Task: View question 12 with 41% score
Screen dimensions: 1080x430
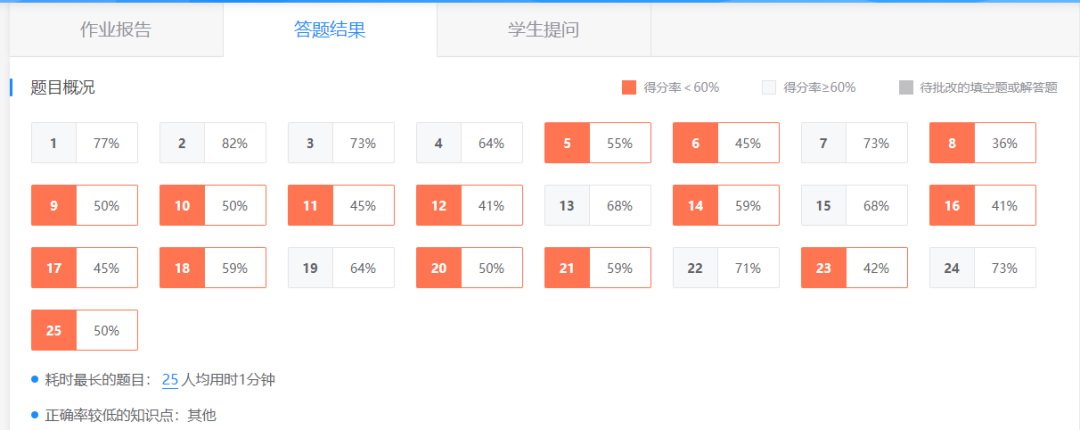Action: click(469, 206)
